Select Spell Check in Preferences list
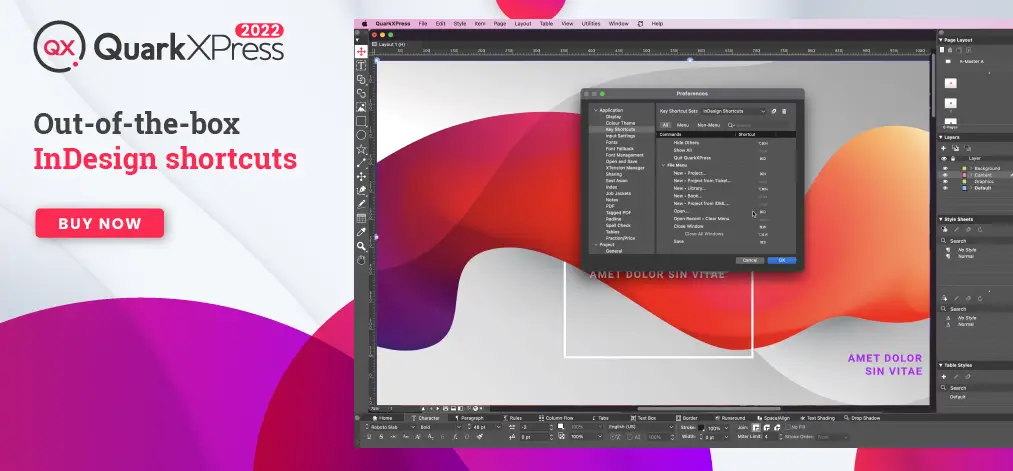The image size is (1013, 471). tap(618, 225)
